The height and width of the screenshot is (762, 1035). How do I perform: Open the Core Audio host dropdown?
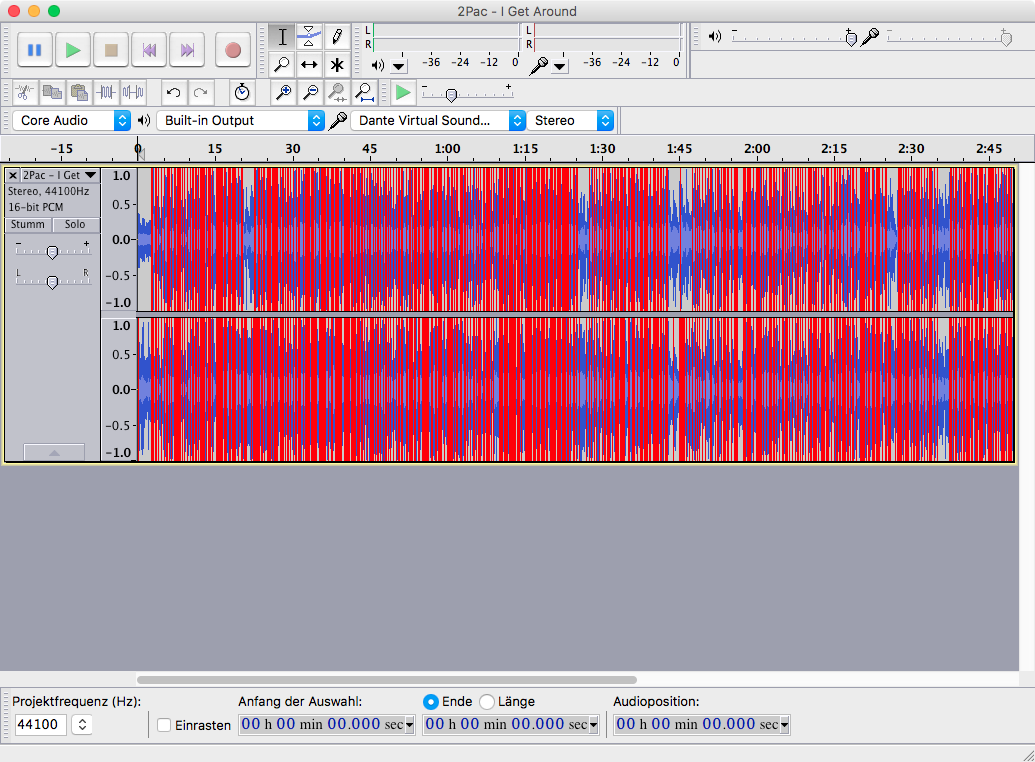tap(121, 120)
